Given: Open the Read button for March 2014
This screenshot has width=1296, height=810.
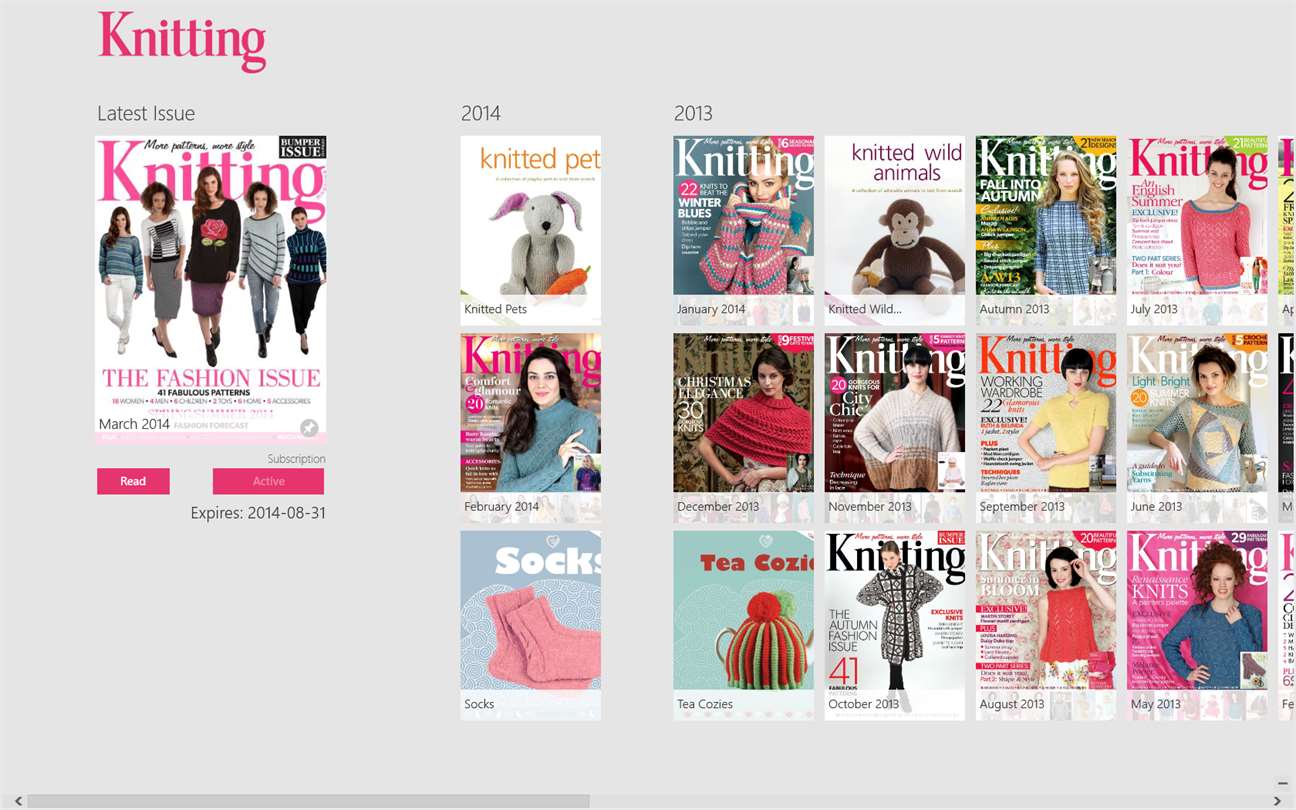Looking at the screenshot, I should click(133, 481).
